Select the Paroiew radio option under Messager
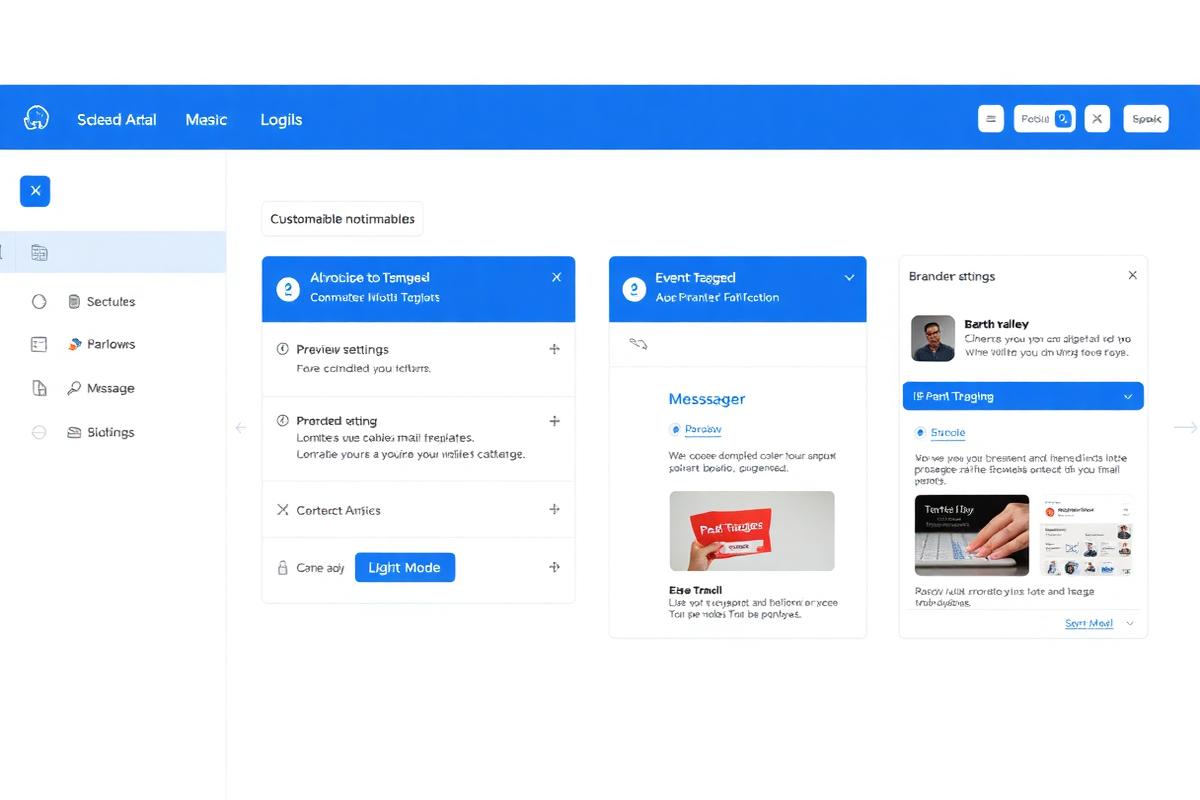This screenshot has height=800, width=1200. coord(675,429)
